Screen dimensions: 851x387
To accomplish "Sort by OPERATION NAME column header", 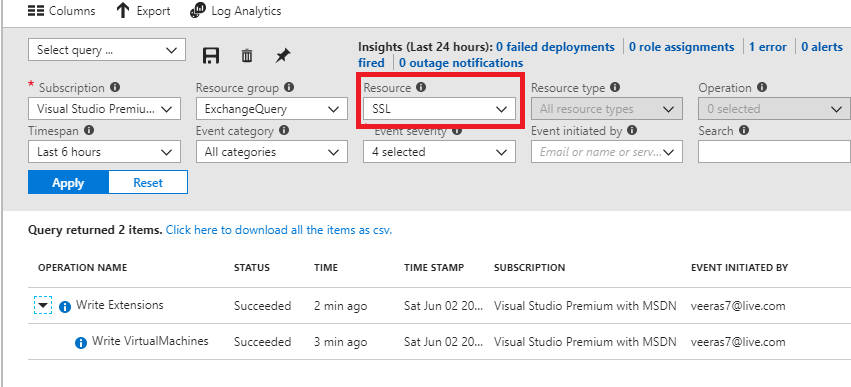I will click(x=82, y=268).
